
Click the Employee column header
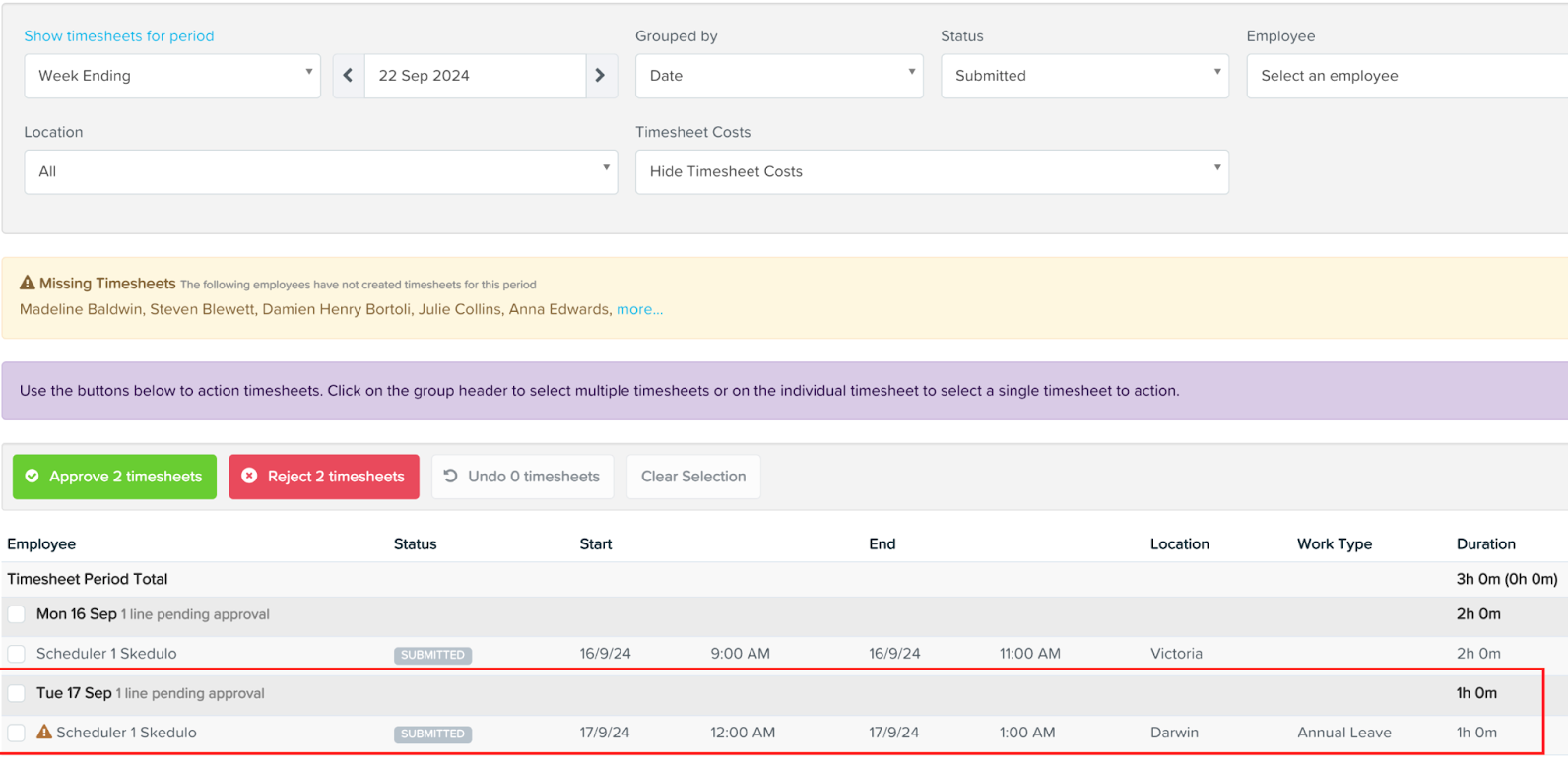(x=41, y=543)
